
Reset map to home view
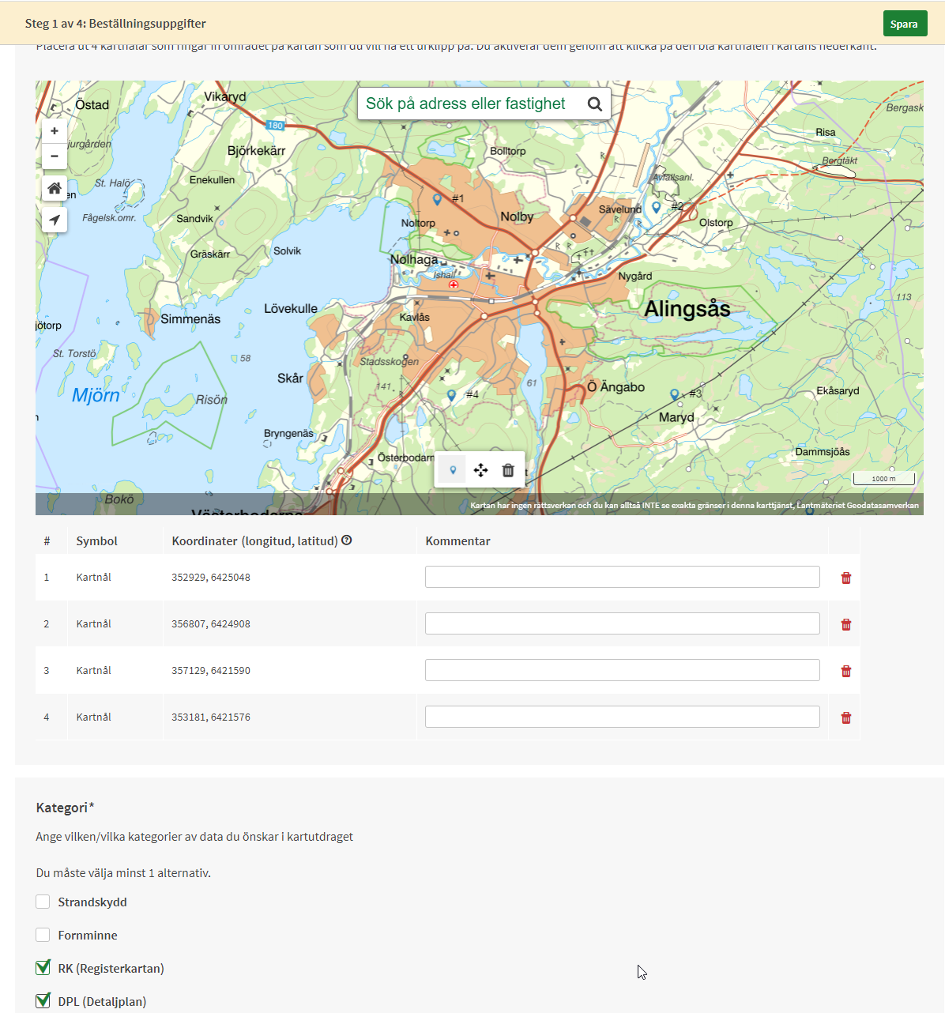tap(54, 188)
